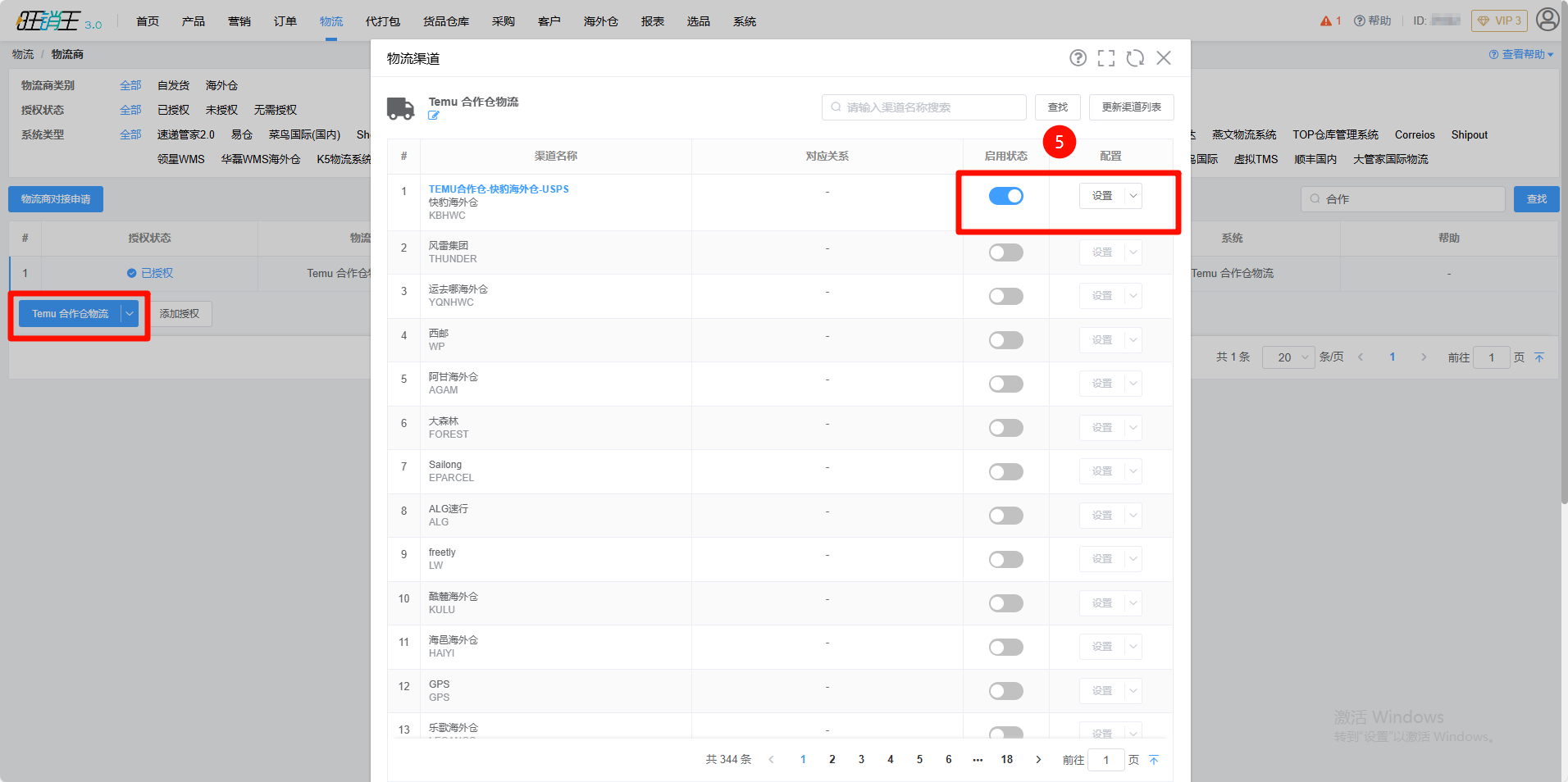Viewport: 1568px width, 782px height.
Task: Enable the 运去哪海外仓 channel toggle
Action: click(1006, 296)
